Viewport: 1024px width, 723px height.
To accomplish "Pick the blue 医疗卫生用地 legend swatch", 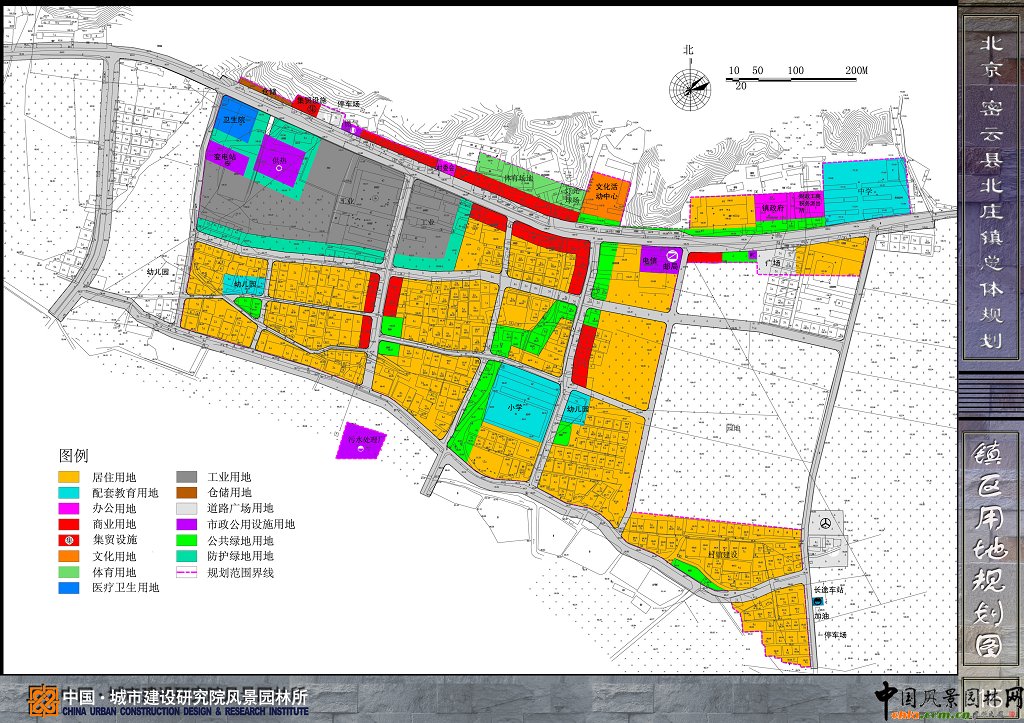I will pyautogui.click(x=69, y=588).
